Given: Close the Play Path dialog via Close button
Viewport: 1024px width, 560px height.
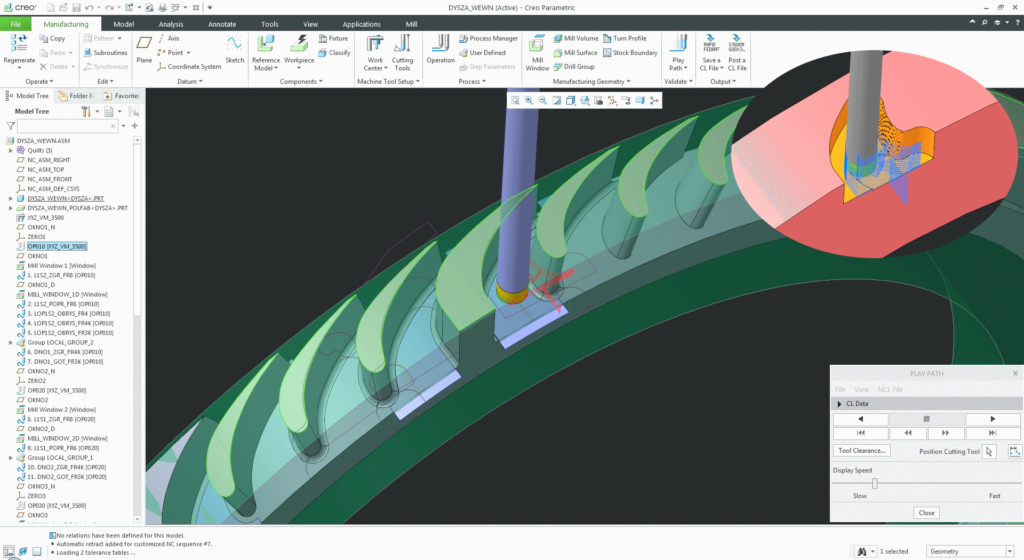Looking at the screenshot, I should click(926, 513).
